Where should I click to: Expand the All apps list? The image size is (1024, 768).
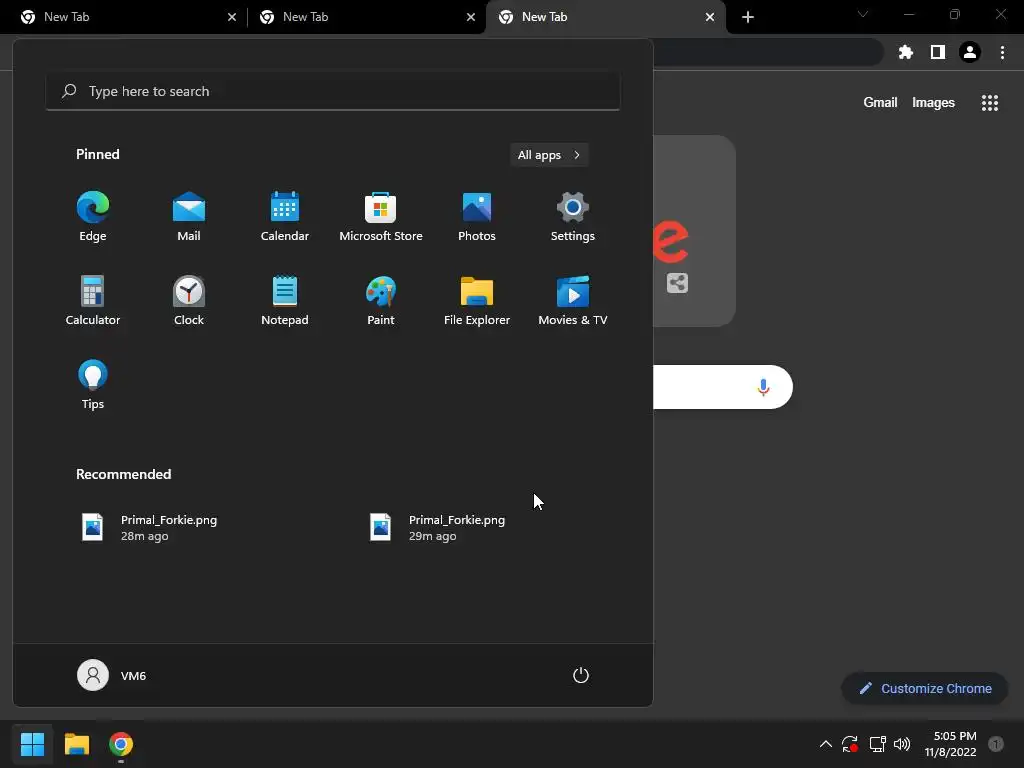point(549,155)
